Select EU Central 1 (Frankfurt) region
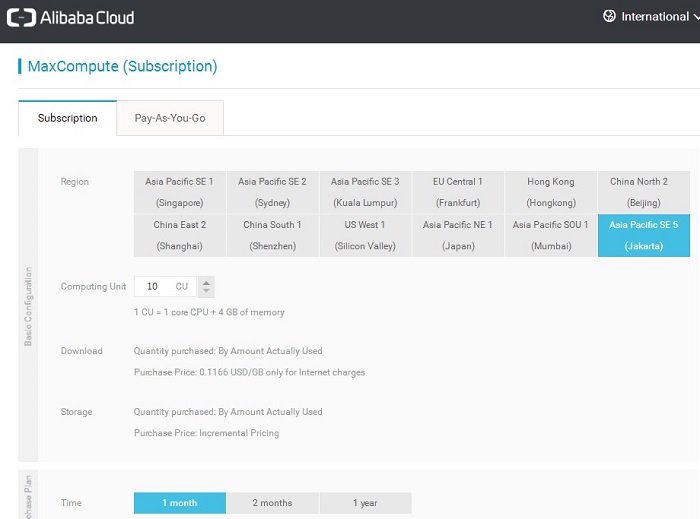 (x=458, y=192)
